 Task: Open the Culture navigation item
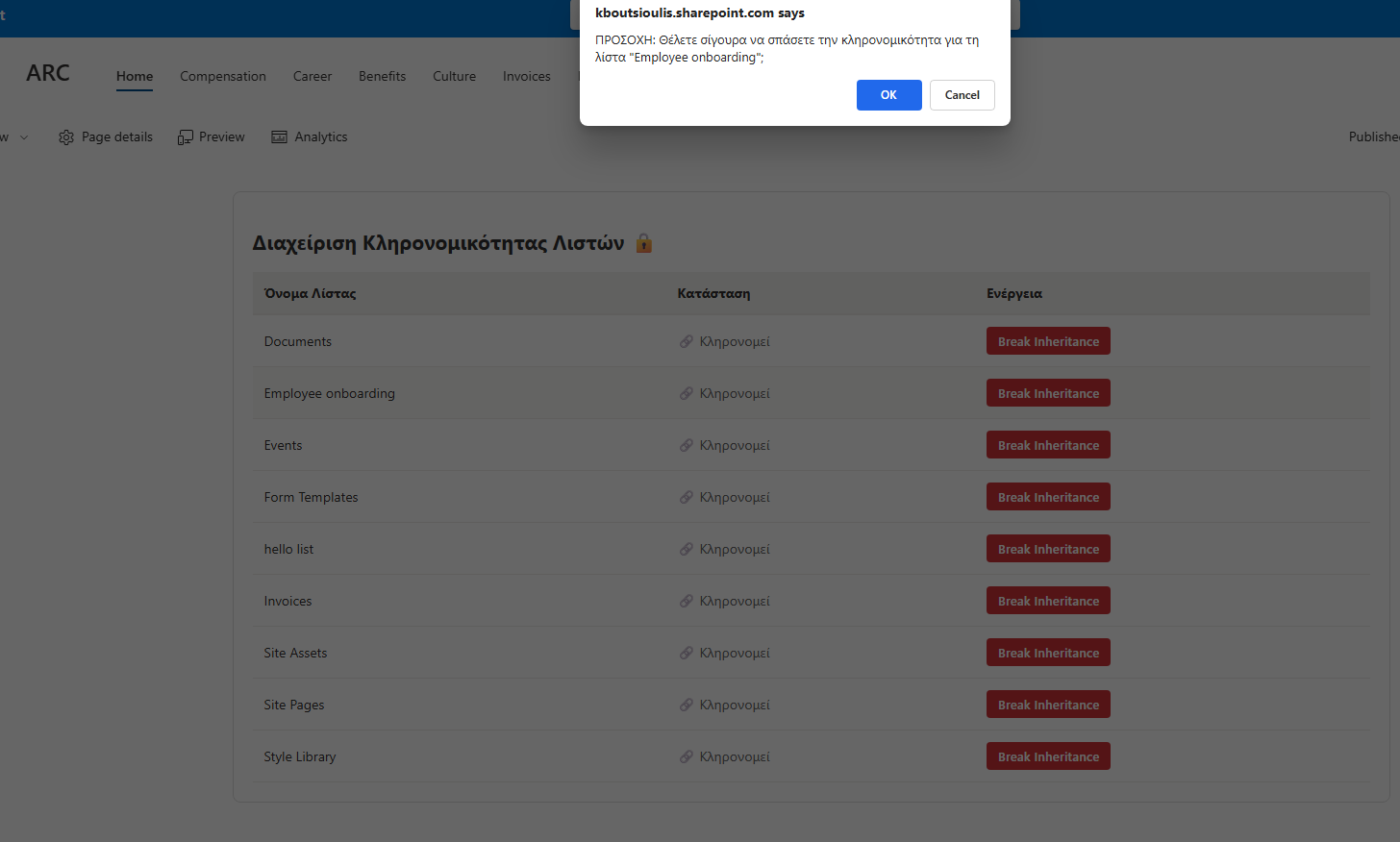454,76
